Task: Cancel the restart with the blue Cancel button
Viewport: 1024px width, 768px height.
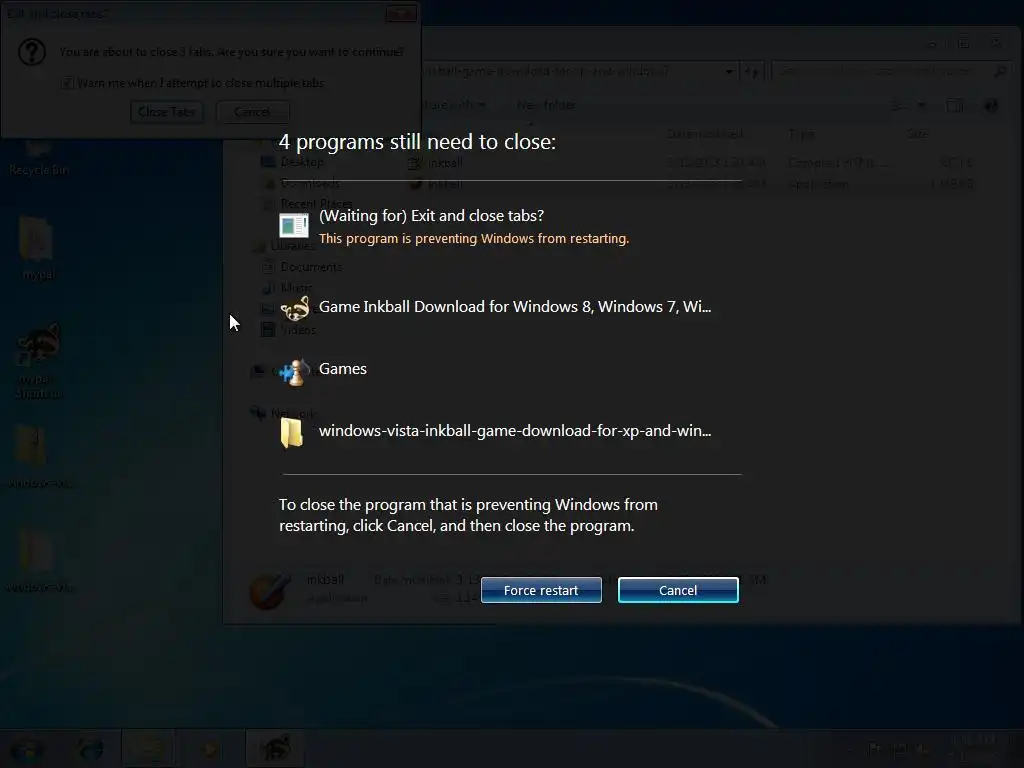Action: click(x=678, y=590)
